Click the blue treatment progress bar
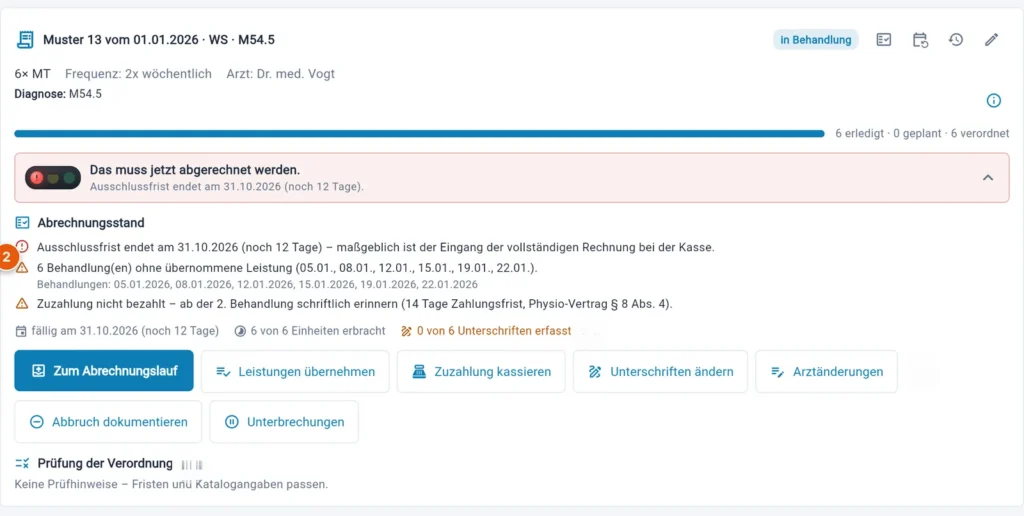 (x=419, y=134)
